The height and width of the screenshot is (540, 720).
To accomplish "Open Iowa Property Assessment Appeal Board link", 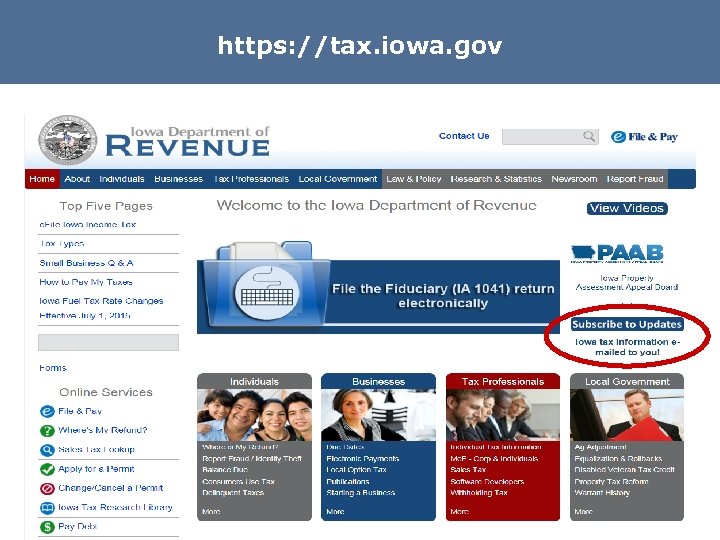I will (x=627, y=282).
